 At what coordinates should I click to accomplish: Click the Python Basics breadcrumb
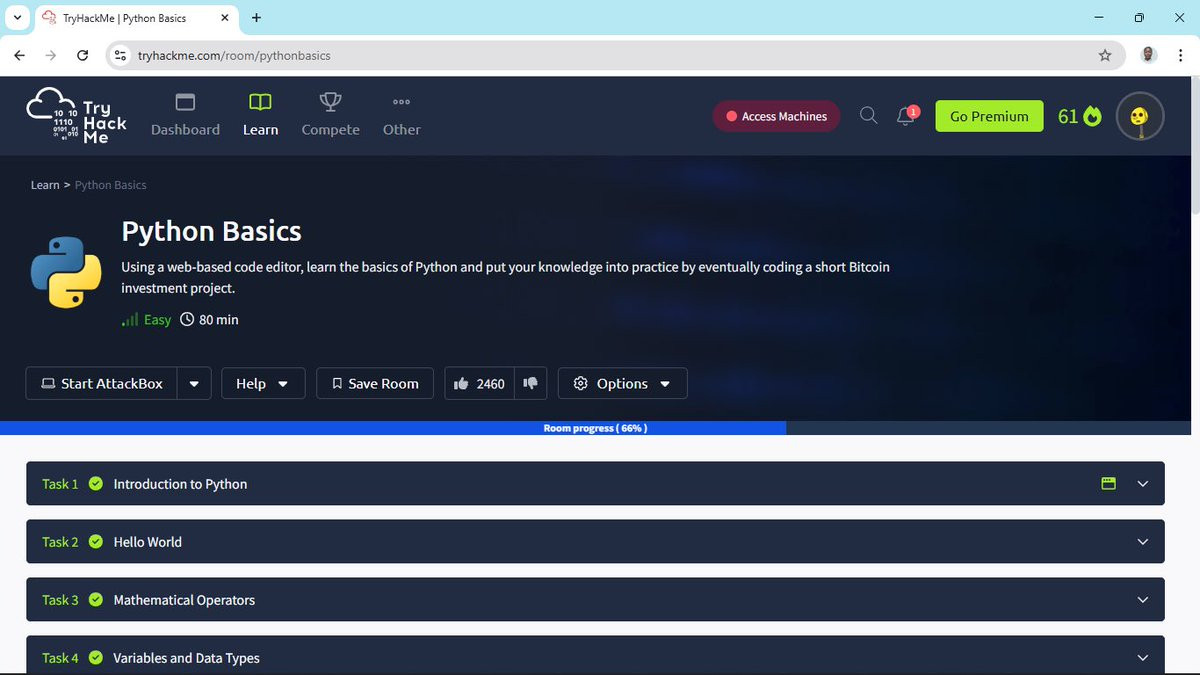tap(110, 185)
